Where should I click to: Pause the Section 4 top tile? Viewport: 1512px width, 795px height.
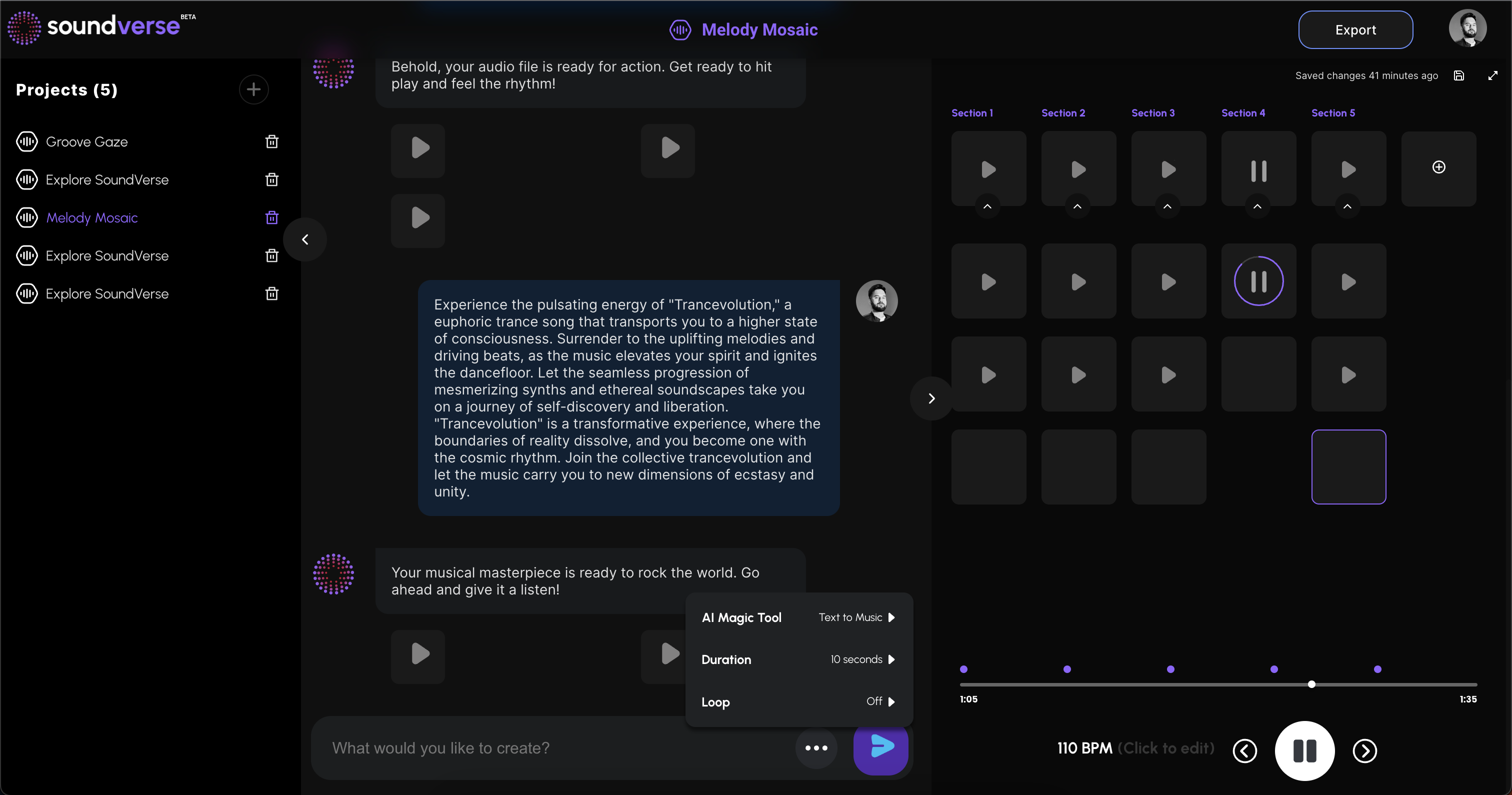point(1258,169)
